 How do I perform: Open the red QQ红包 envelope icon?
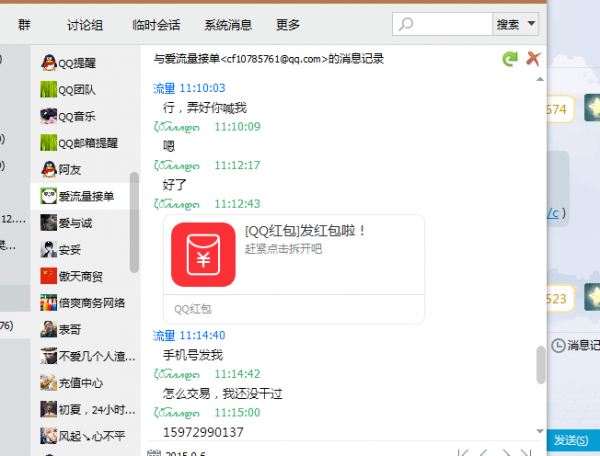pos(203,254)
